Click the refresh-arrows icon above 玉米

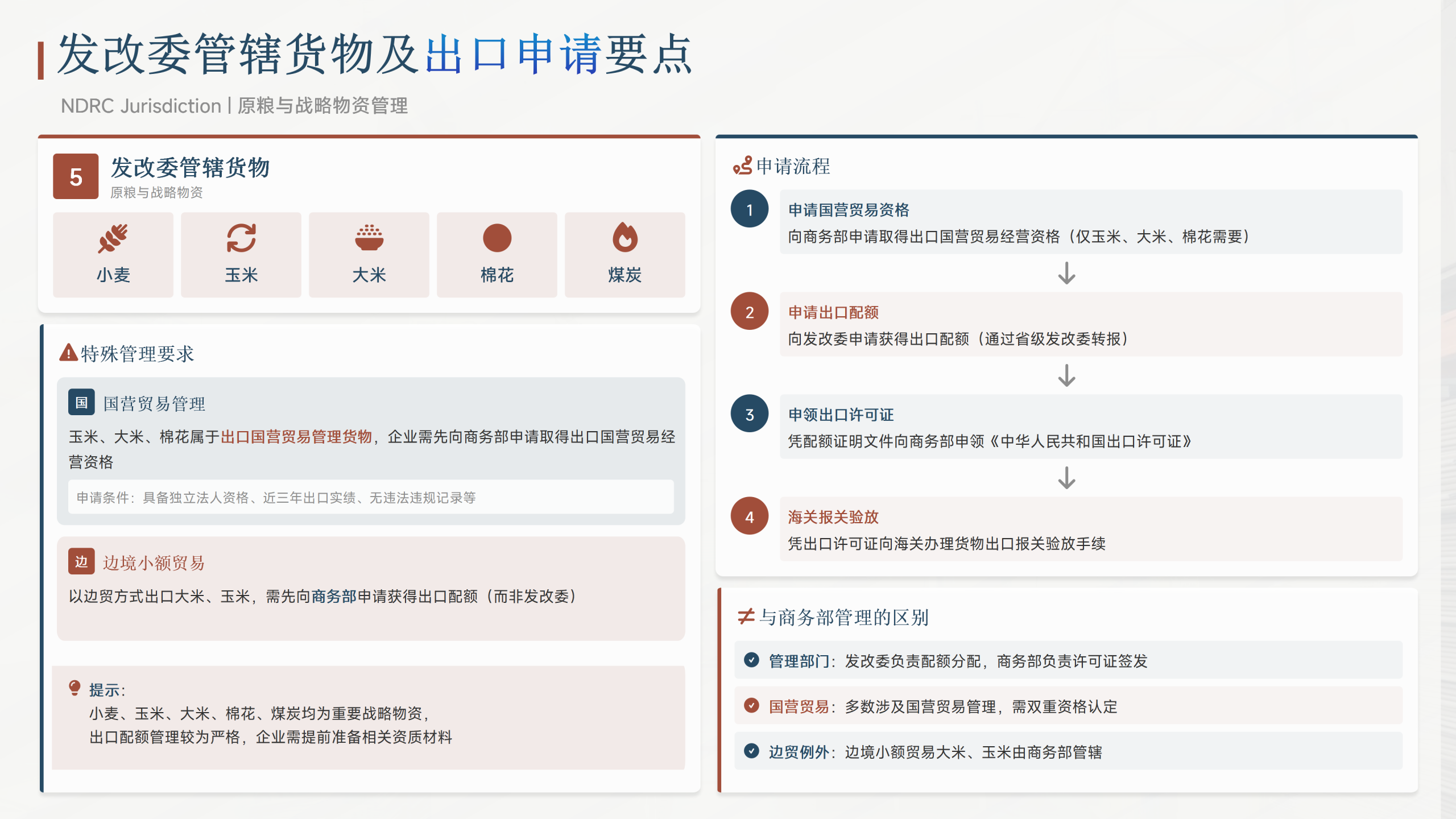coord(241,238)
